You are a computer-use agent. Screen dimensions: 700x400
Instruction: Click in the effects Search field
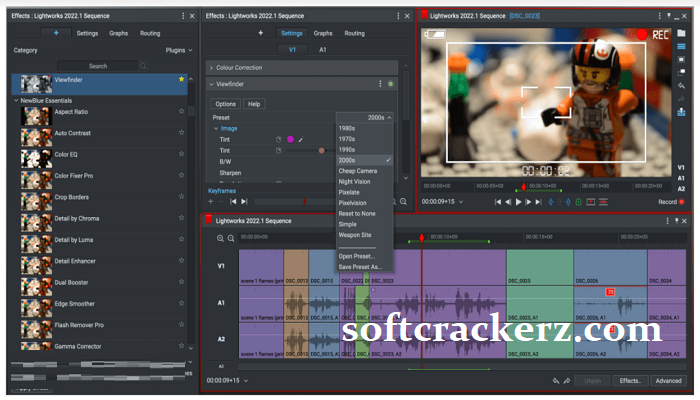click(x=98, y=66)
